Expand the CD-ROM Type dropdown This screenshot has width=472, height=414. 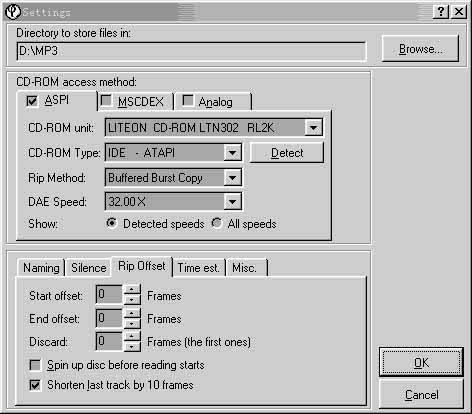(x=232, y=153)
